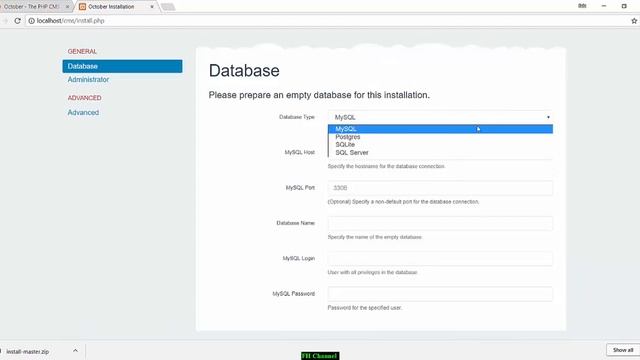Bookmark this page with the star icon
This screenshot has height=360, width=640.
point(634,20)
